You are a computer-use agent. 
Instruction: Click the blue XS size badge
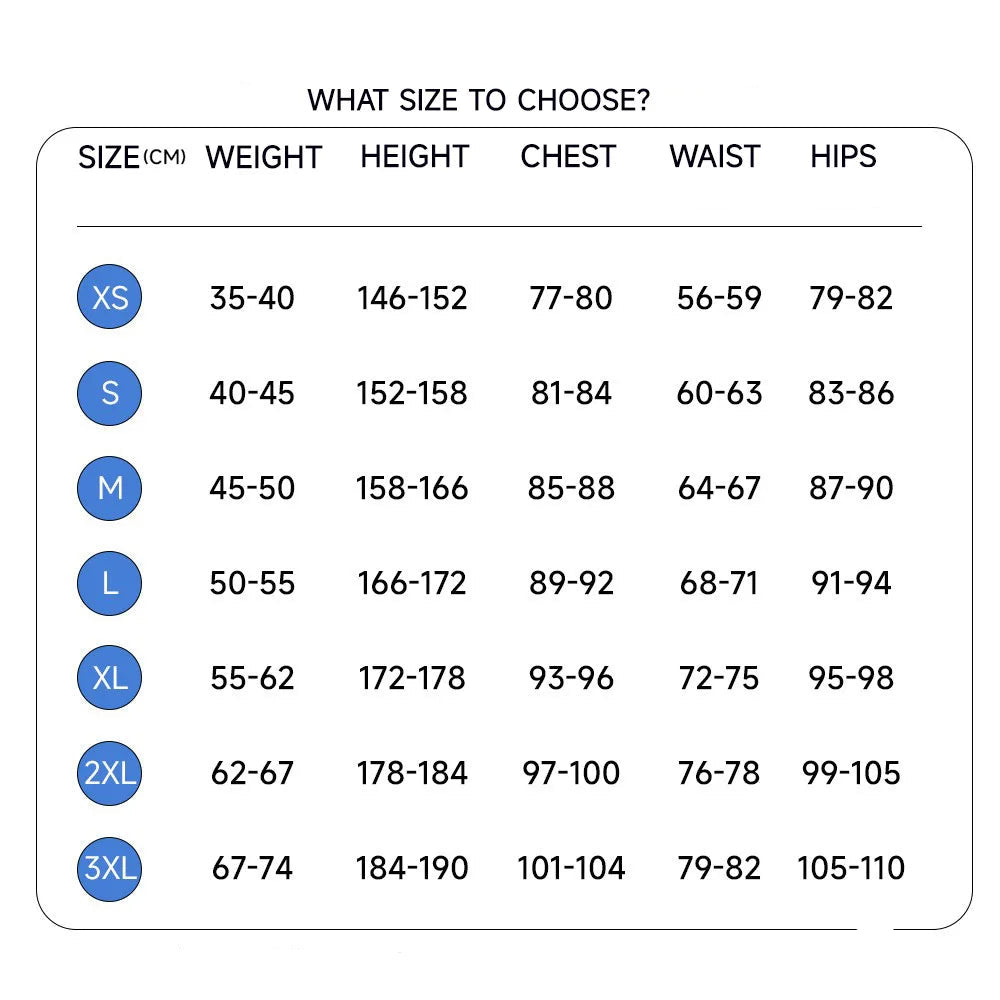(x=110, y=298)
